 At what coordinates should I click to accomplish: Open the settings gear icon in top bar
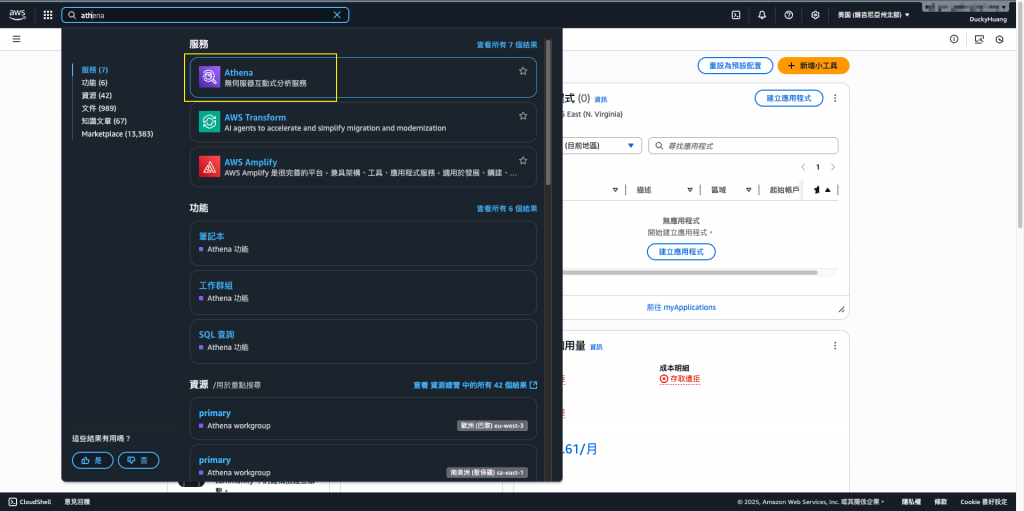pyautogui.click(x=815, y=15)
